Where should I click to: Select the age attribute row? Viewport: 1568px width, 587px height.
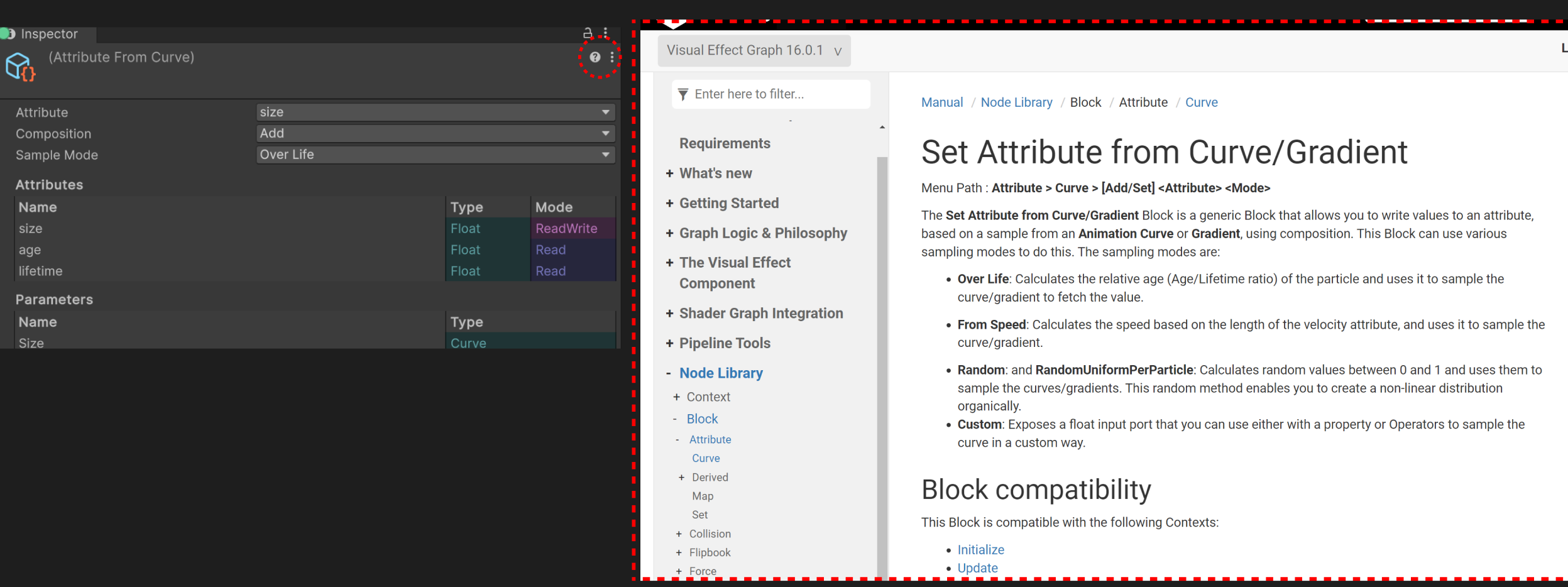tap(315, 250)
